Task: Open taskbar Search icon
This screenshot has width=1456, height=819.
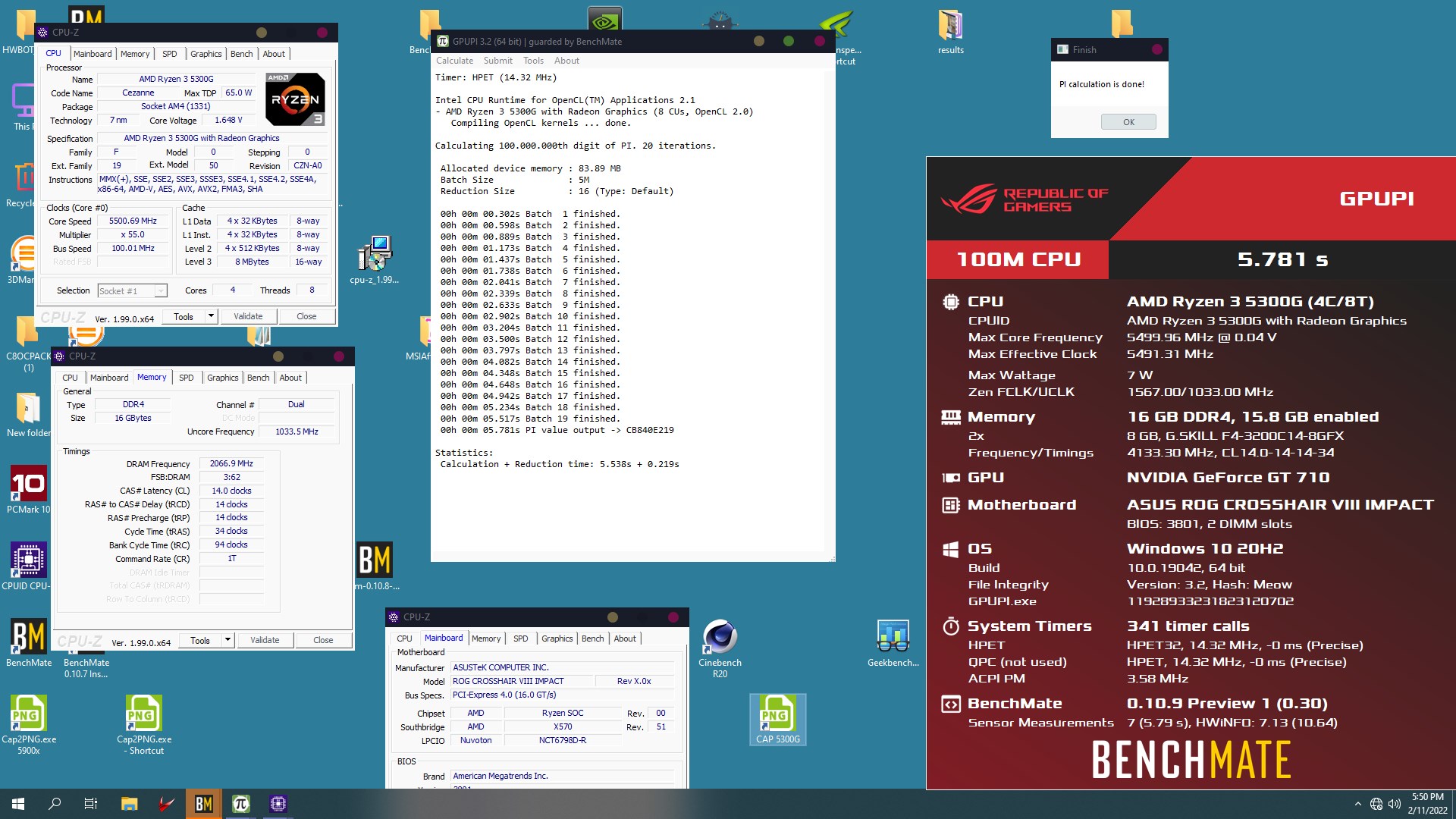Action: pyautogui.click(x=55, y=804)
